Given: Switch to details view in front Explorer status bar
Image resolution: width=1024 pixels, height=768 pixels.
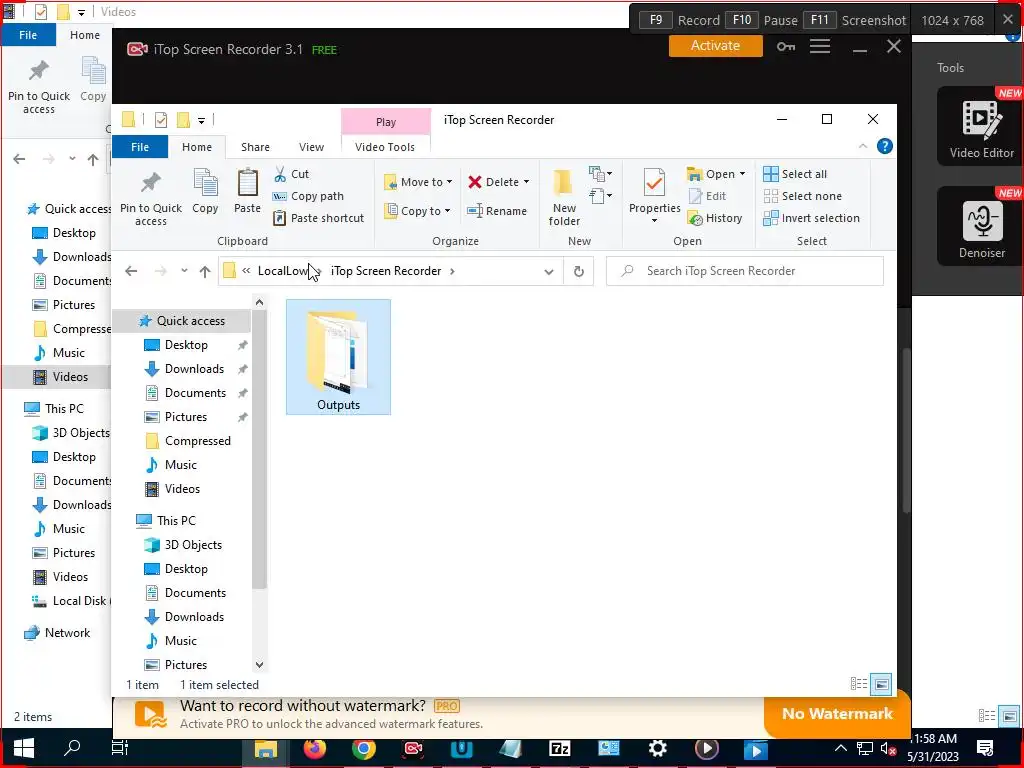Looking at the screenshot, I should coord(859,684).
